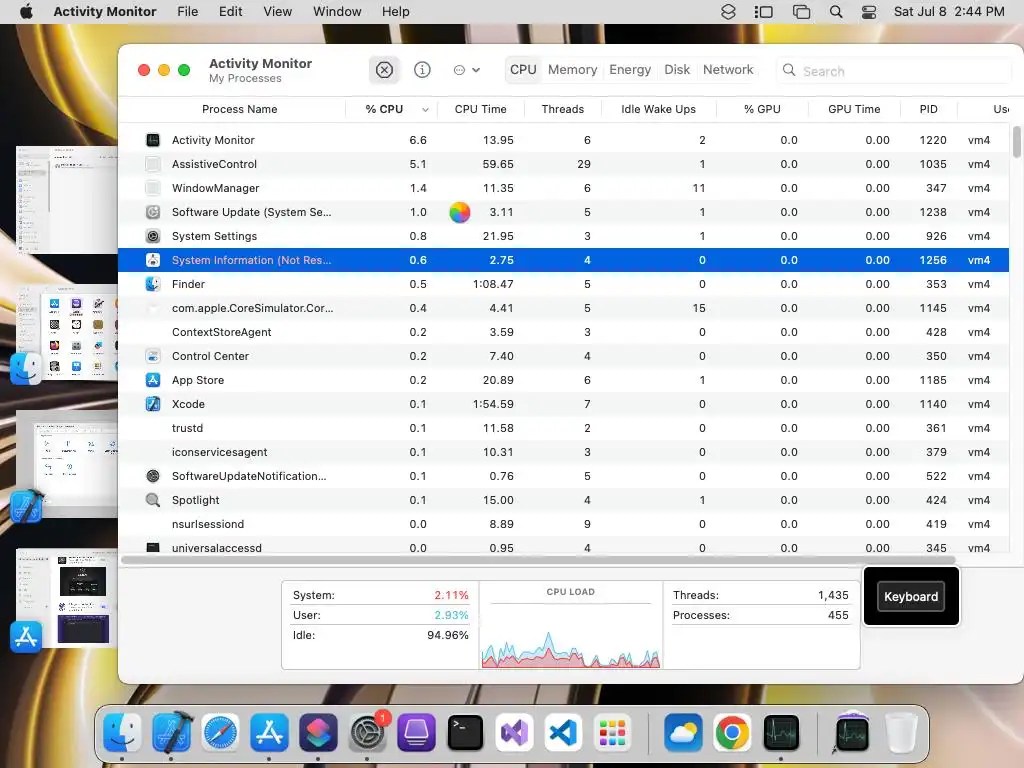Screen dimensions: 1024x768
Task: Open Visual Studio Code from the Dock
Action: 563,733
